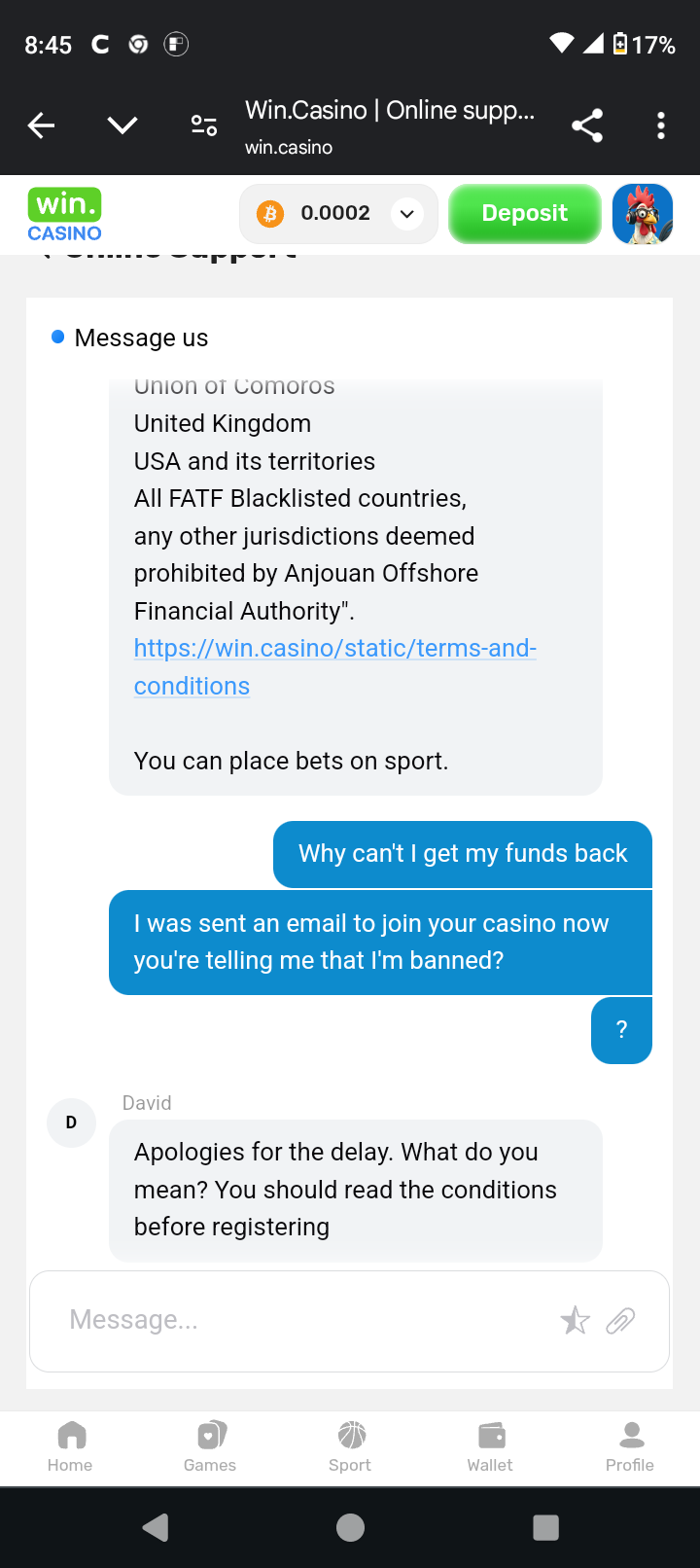Click the attachment paperclip icon
Image resolution: width=700 pixels, height=1568 pixels.
tap(620, 1320)
